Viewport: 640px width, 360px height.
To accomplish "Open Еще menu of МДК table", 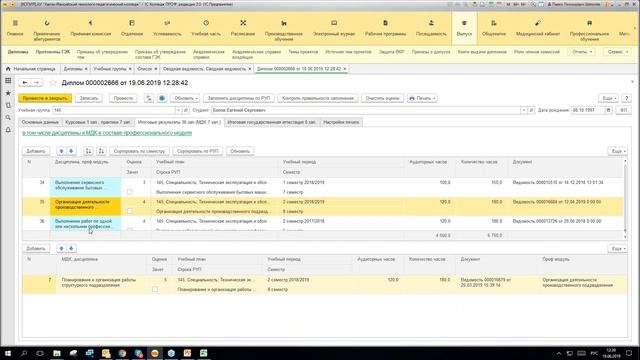I will 618,249.
